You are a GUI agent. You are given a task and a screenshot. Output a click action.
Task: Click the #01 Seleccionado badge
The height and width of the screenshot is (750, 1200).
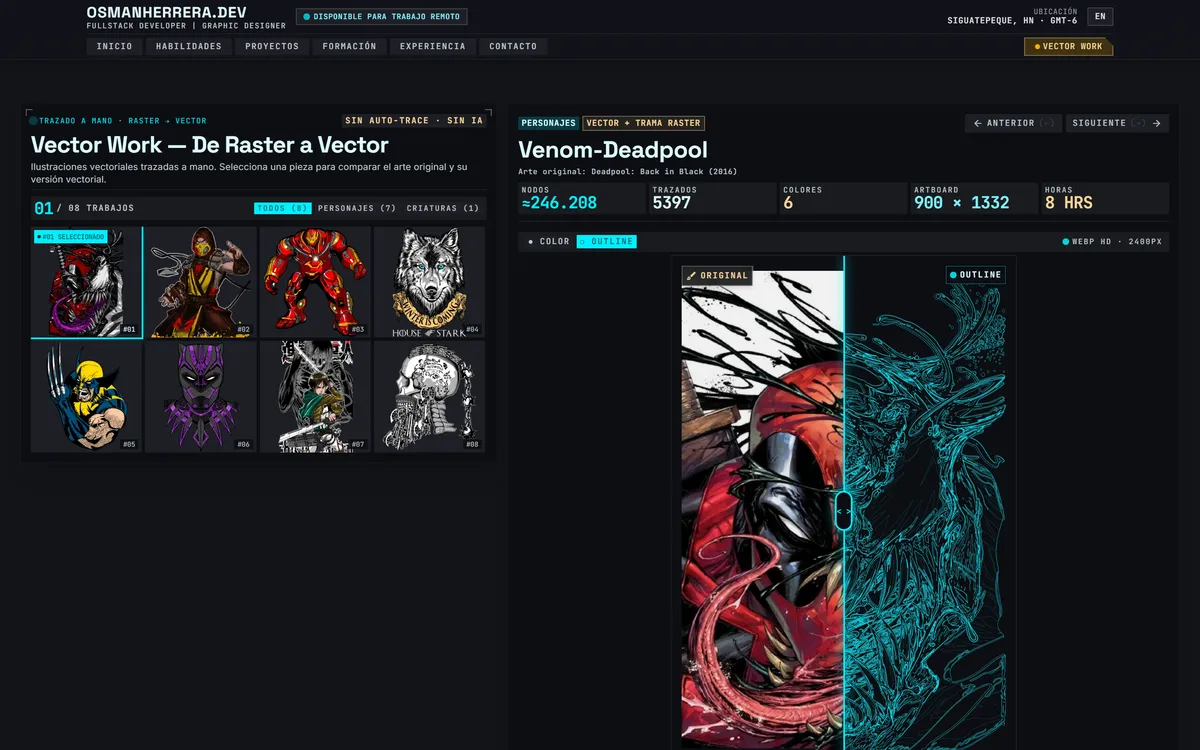tap(70, 237)
